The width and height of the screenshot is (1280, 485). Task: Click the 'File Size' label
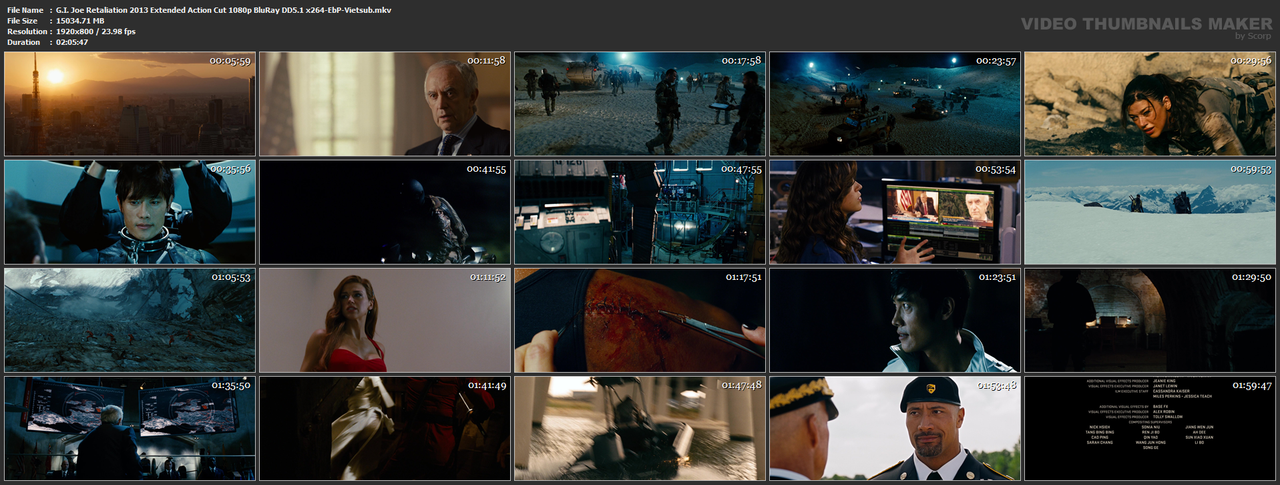[22, 20]
